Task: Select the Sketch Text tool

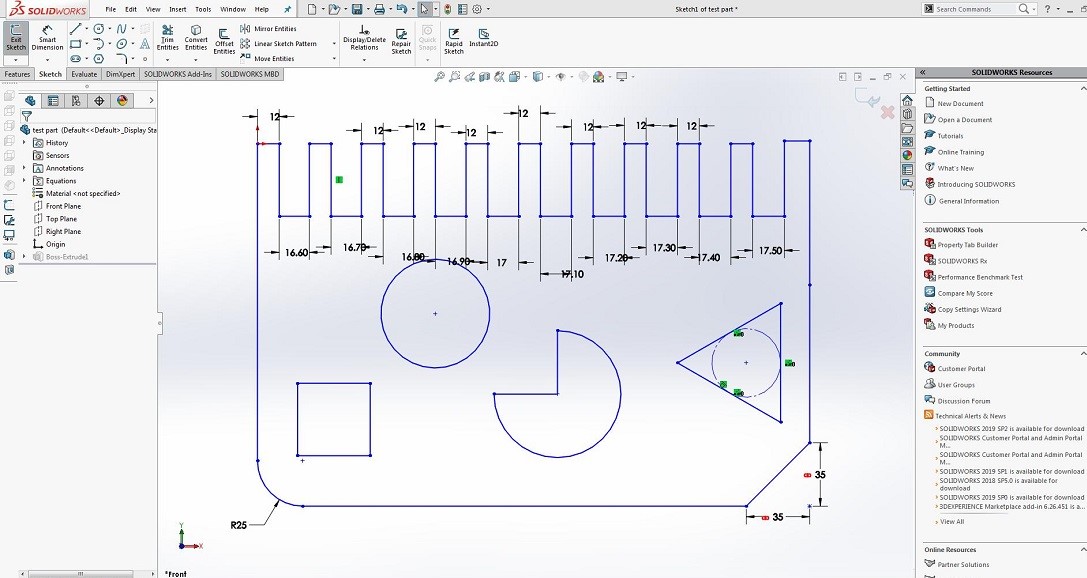Action: (145, 44)
